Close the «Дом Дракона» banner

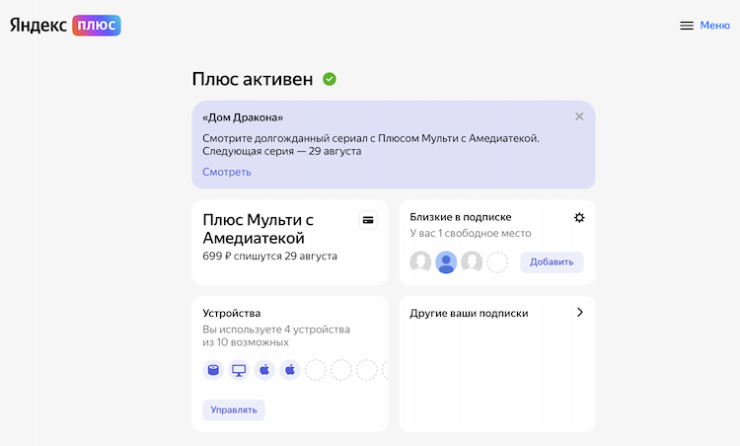(x=579, y=117)
